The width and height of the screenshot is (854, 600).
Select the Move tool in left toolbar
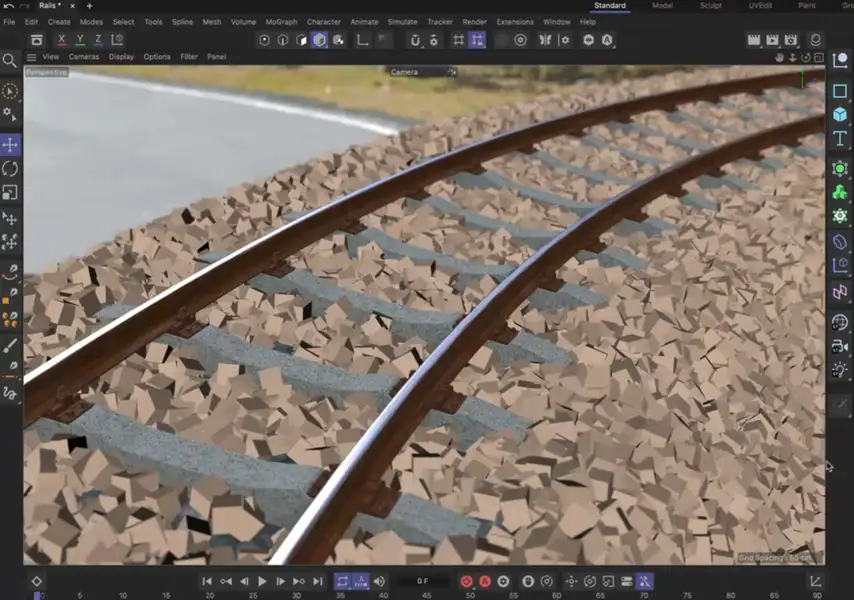10,145
